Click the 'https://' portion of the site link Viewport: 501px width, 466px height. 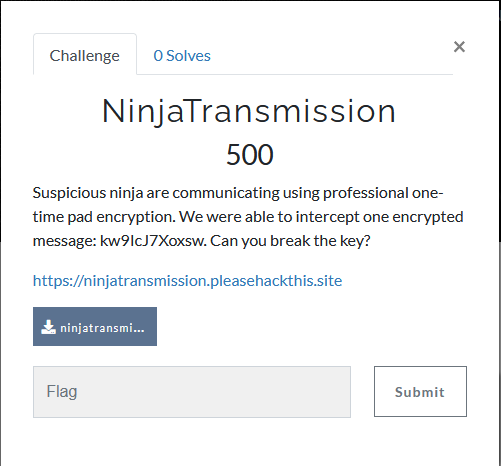point(58,281)
